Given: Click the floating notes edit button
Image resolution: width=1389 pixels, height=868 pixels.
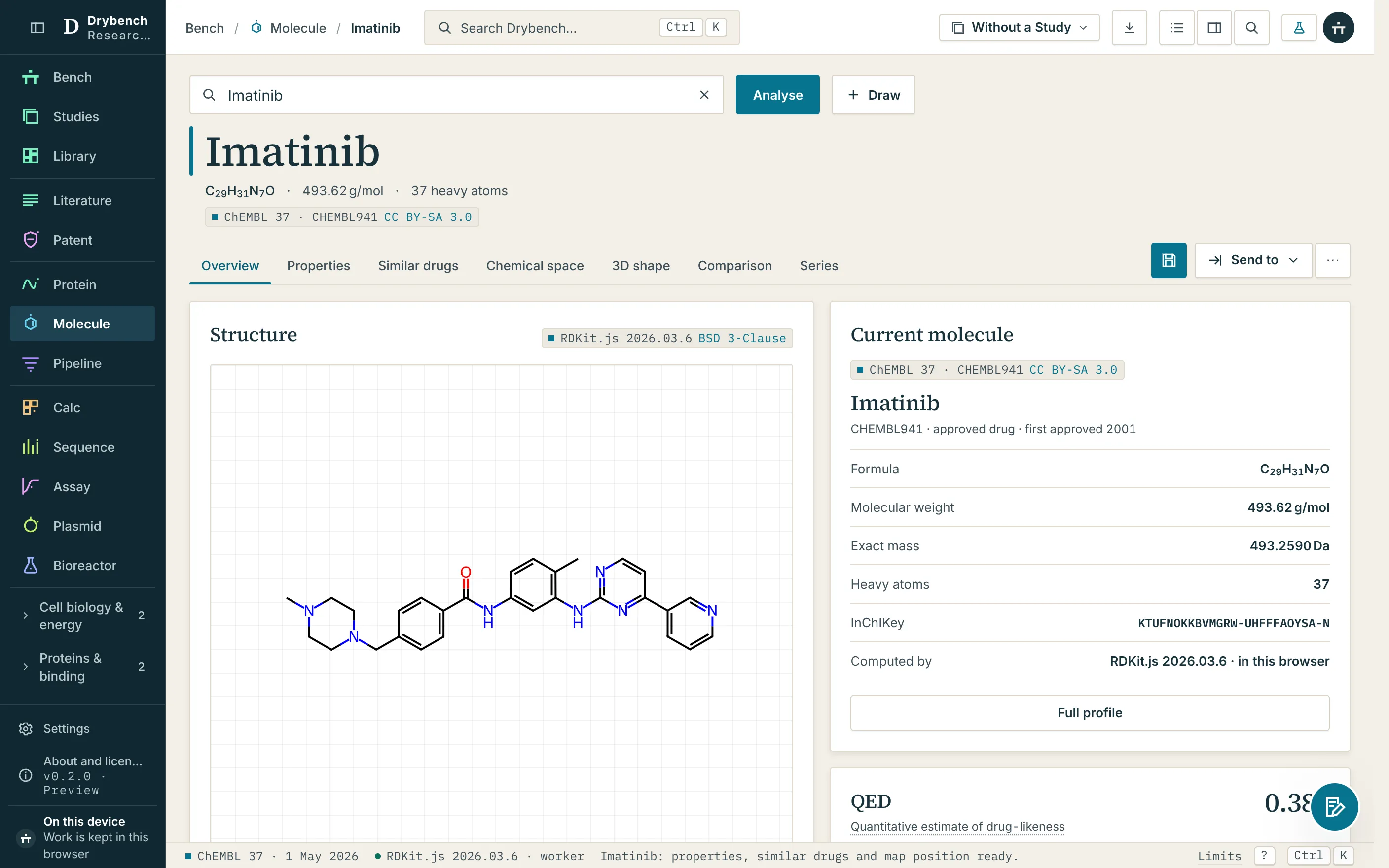Looking at the screenshot, I should point(1334,806).
